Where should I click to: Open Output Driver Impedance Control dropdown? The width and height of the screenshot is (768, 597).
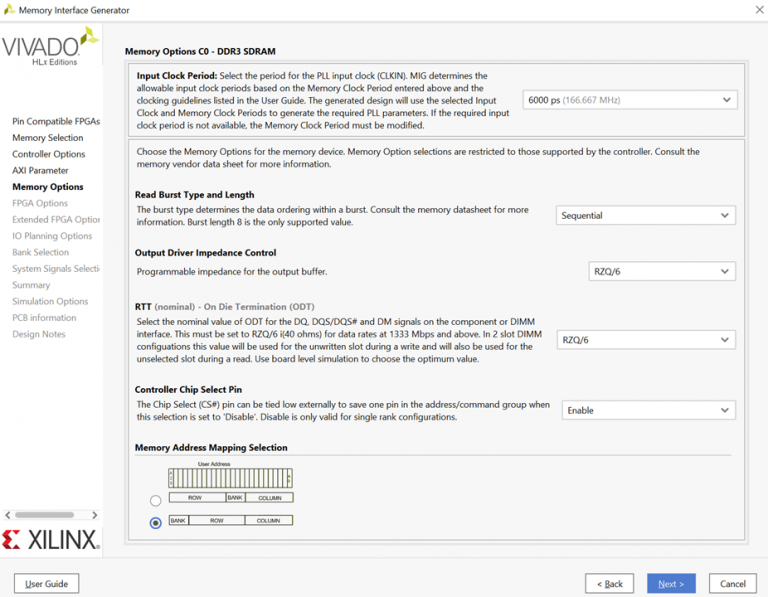(662, 272)
